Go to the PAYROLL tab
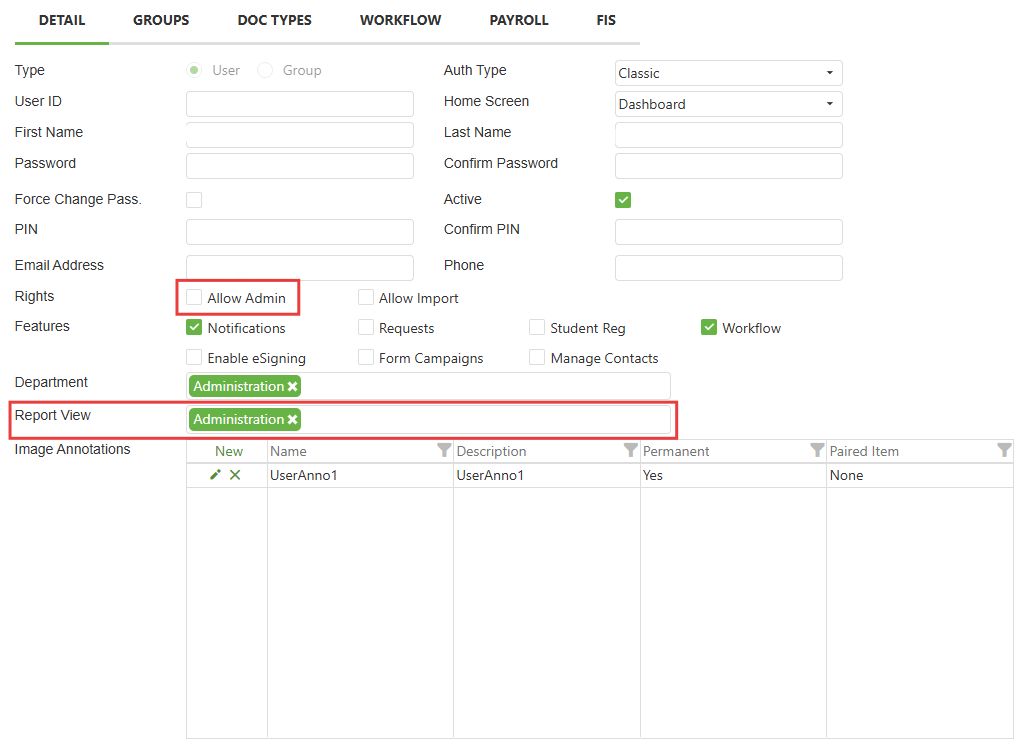This screenshot has height=749, width=1025. click(x=519, y=20)
